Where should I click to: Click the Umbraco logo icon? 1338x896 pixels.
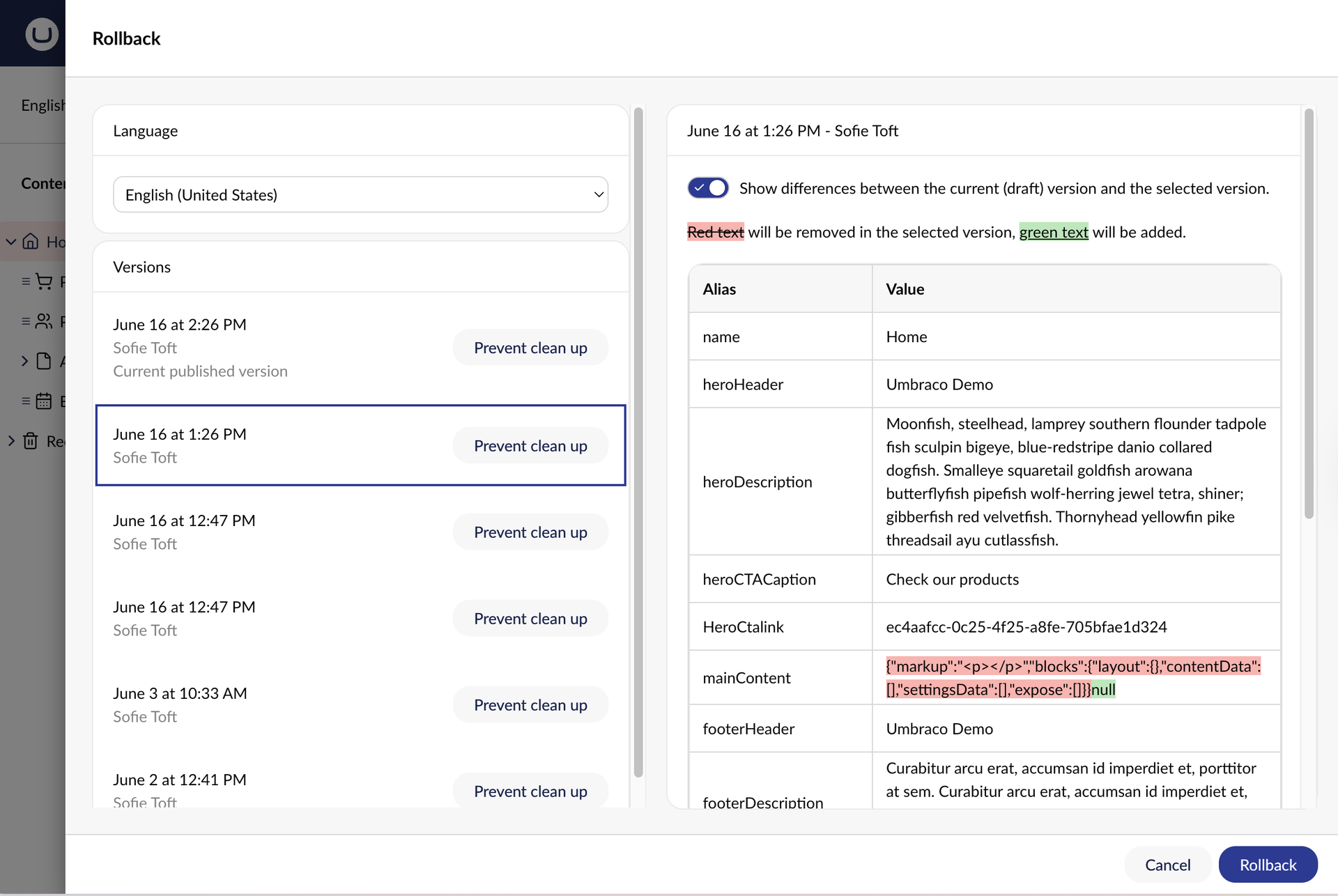coord(41,33)
